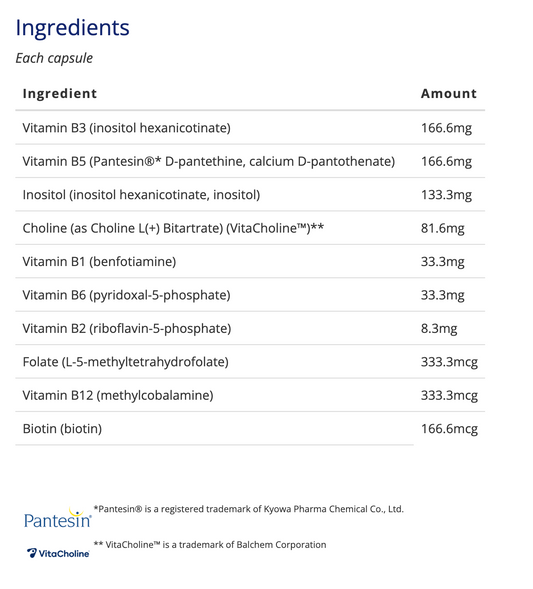Click the Balchem Corporation trademark footnote
Image resolution: width=533 pixels, height=589 pixels.
point(210,545)
